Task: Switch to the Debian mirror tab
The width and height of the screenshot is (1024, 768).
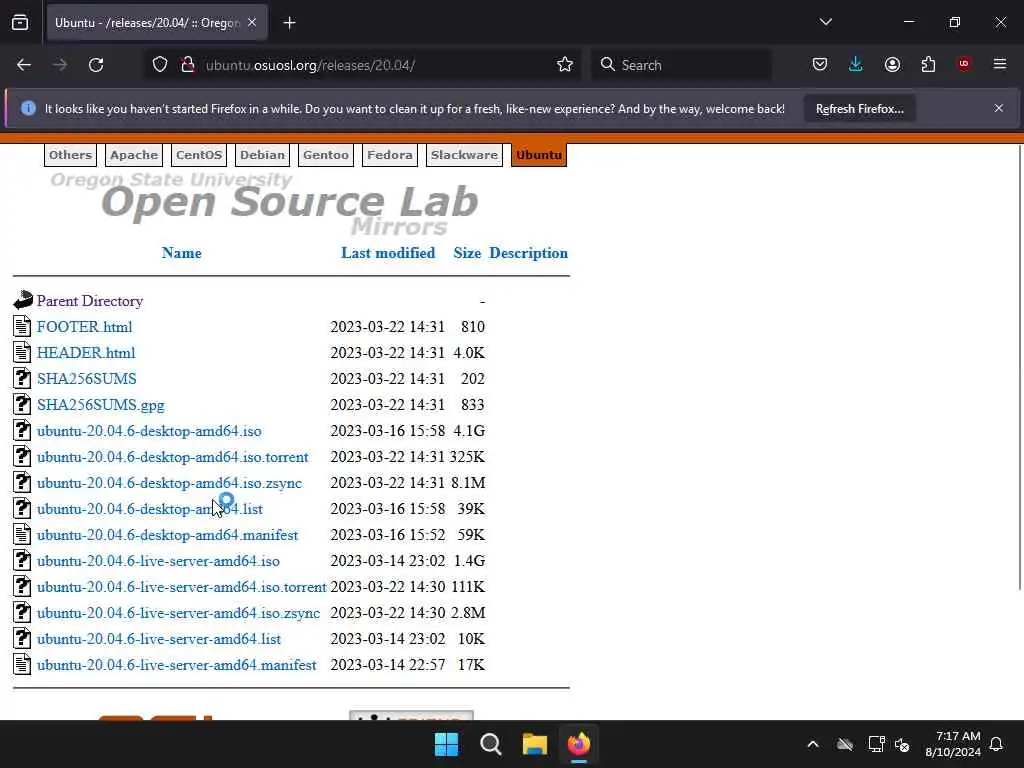Action: point(262,155)
